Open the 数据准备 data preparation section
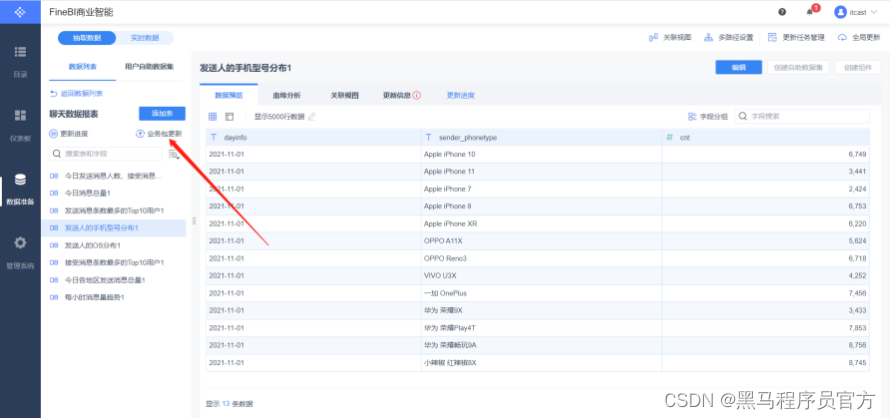Screen dimensions: 891x419 point(20,189)
